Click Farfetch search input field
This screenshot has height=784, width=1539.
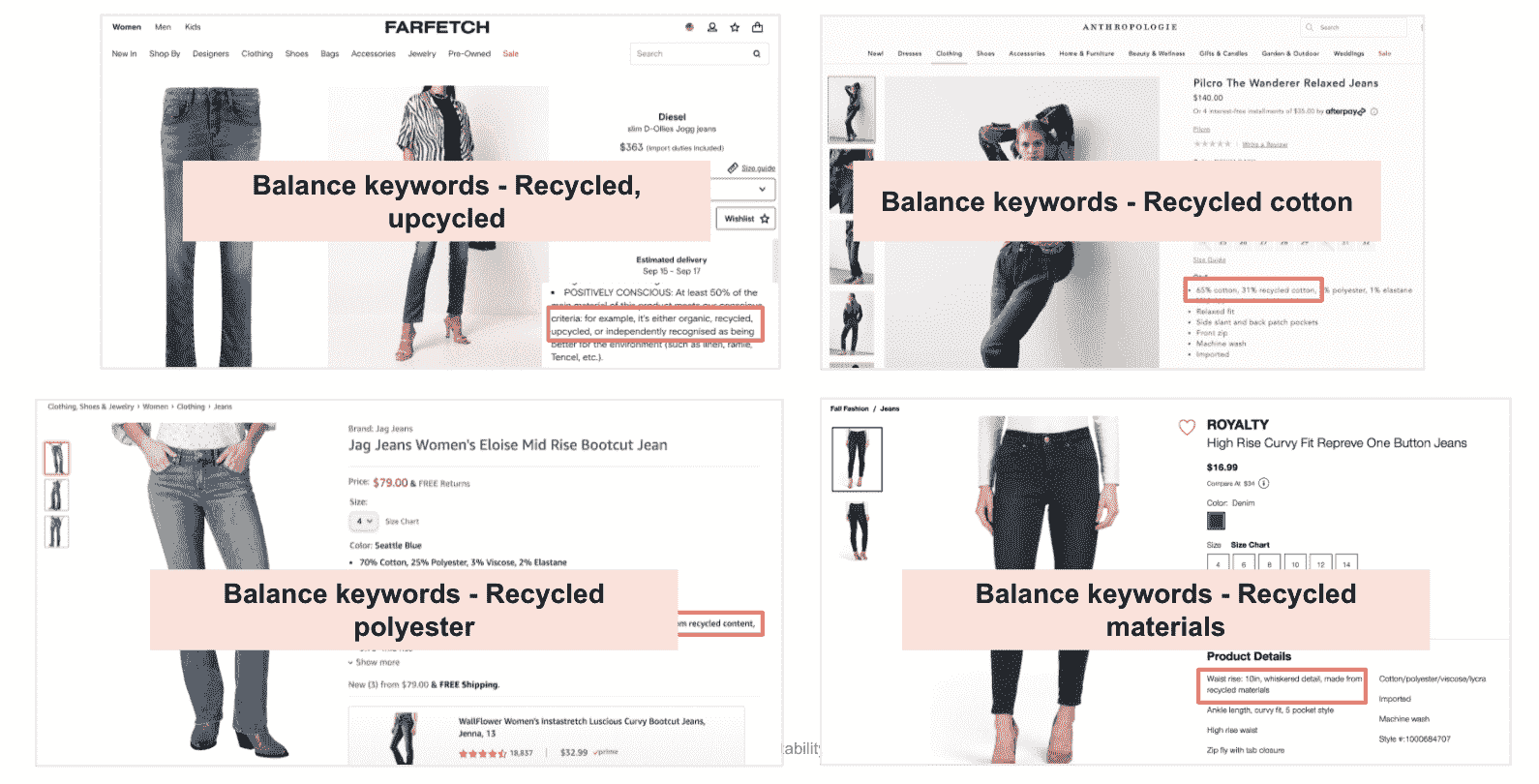tap(700, 54)
